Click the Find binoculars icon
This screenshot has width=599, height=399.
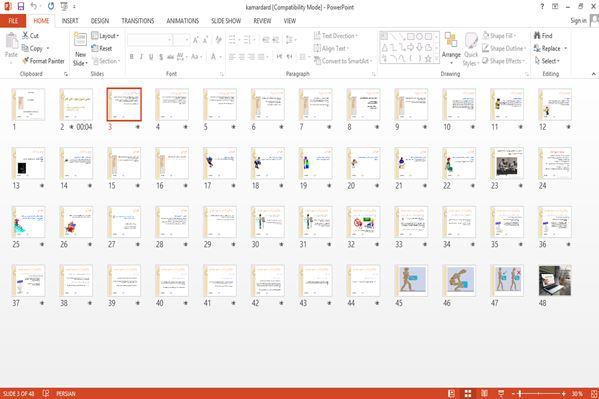[x=537, y=36]
